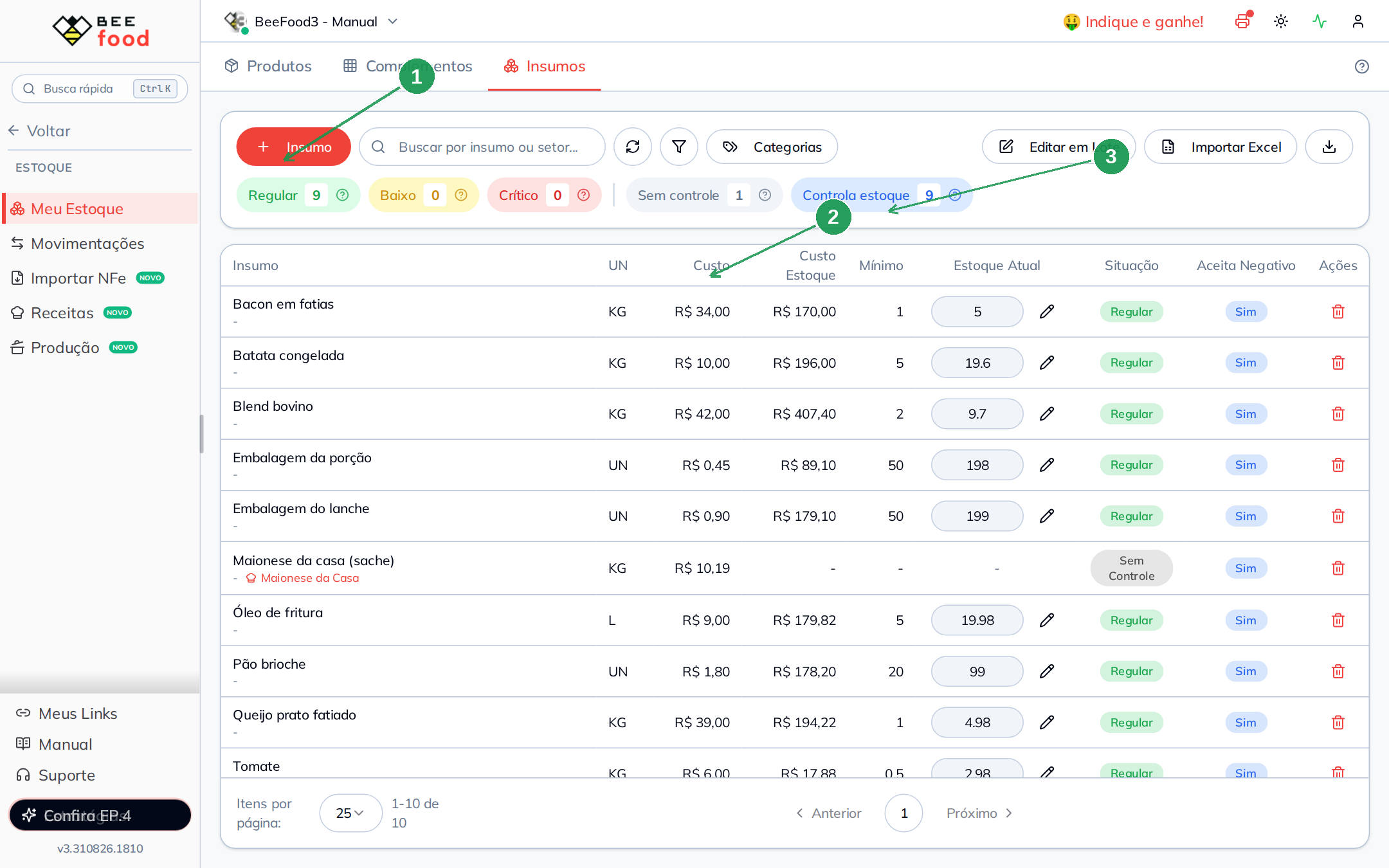Open Importar NFe in the sidebar
Viewport: 1389px width, 868px height.
click(88, 278)
